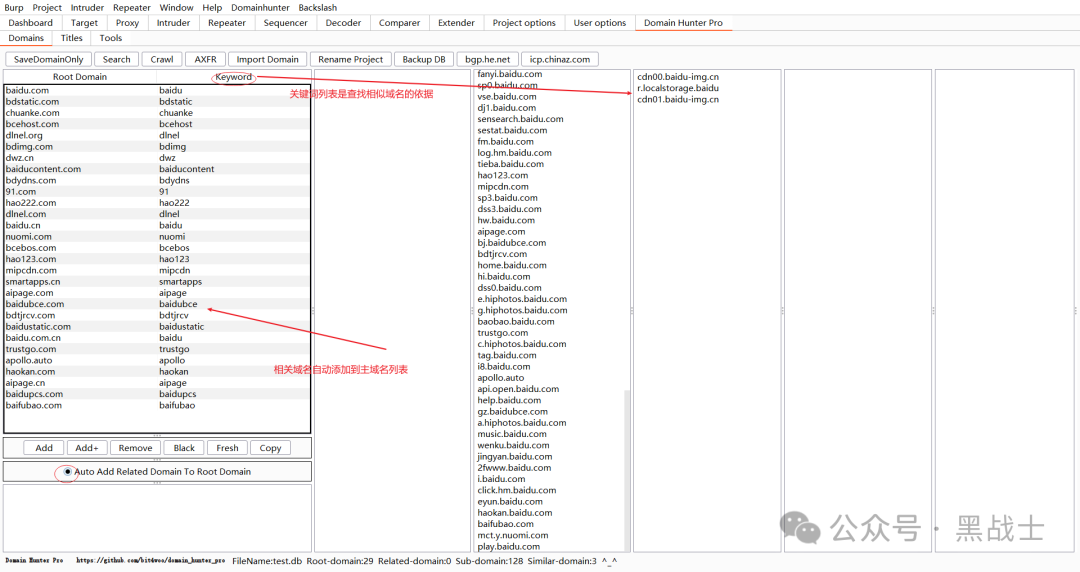Viewport: 1080px width, 572px height.
Task: Select the baifubao.com root domain row
Action: (x=157, y=405)
